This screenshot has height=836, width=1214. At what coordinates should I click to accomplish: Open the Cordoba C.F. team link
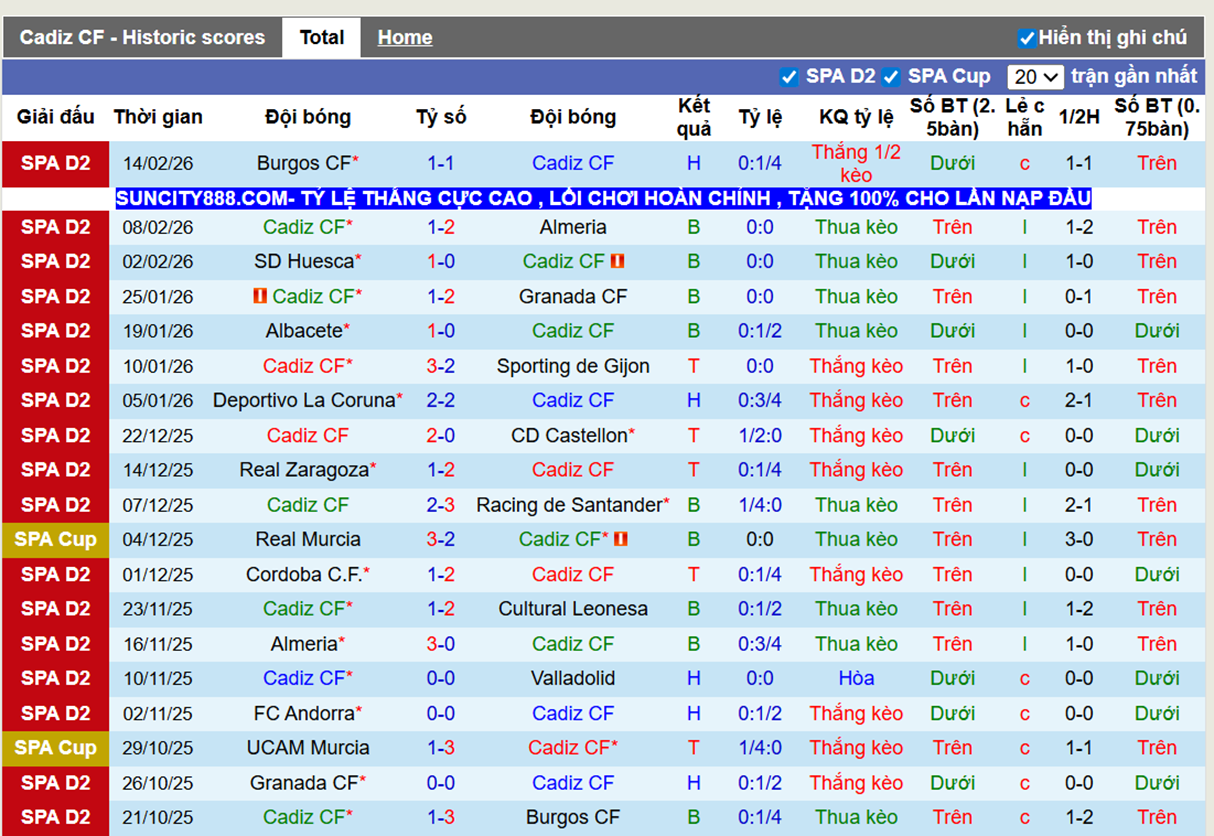304,574
